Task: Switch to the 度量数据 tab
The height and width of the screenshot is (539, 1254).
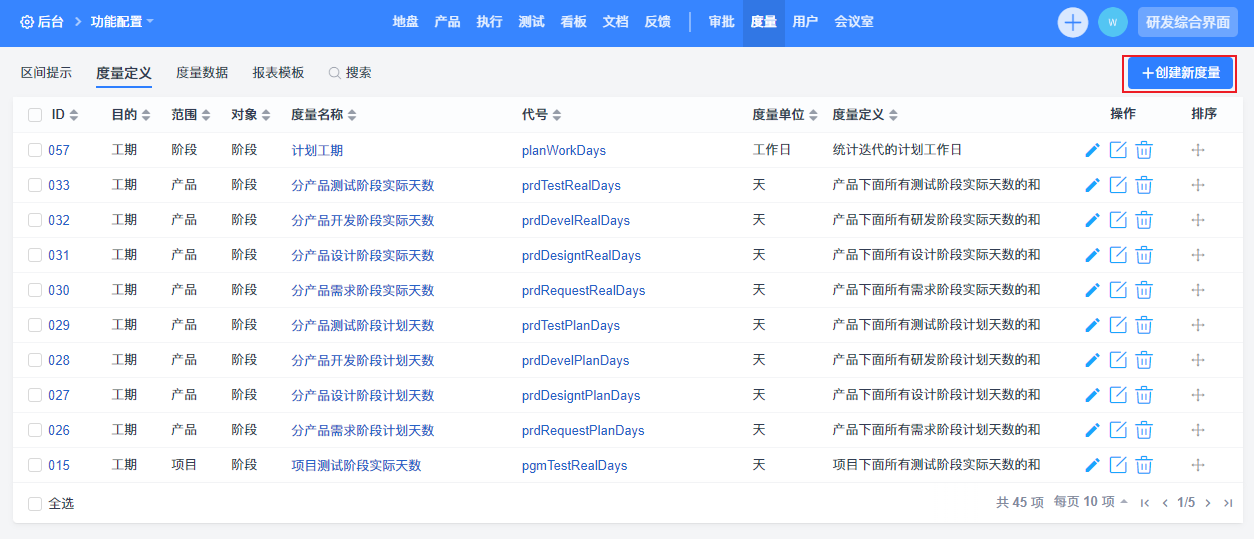Action: click(x=202, y=73)
